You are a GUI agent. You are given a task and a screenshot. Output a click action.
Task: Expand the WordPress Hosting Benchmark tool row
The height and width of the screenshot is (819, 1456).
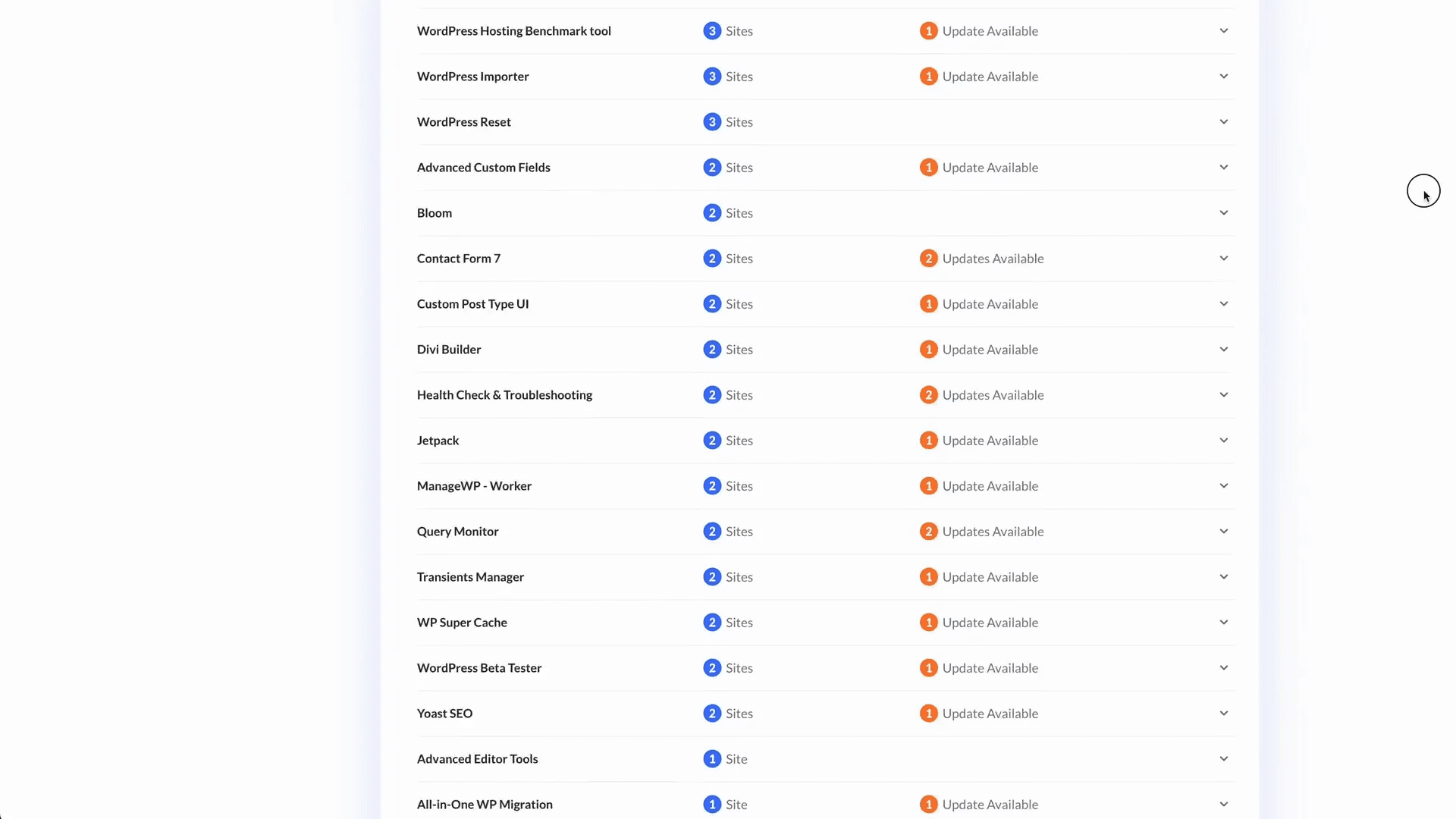click(x=1223, y=30)
